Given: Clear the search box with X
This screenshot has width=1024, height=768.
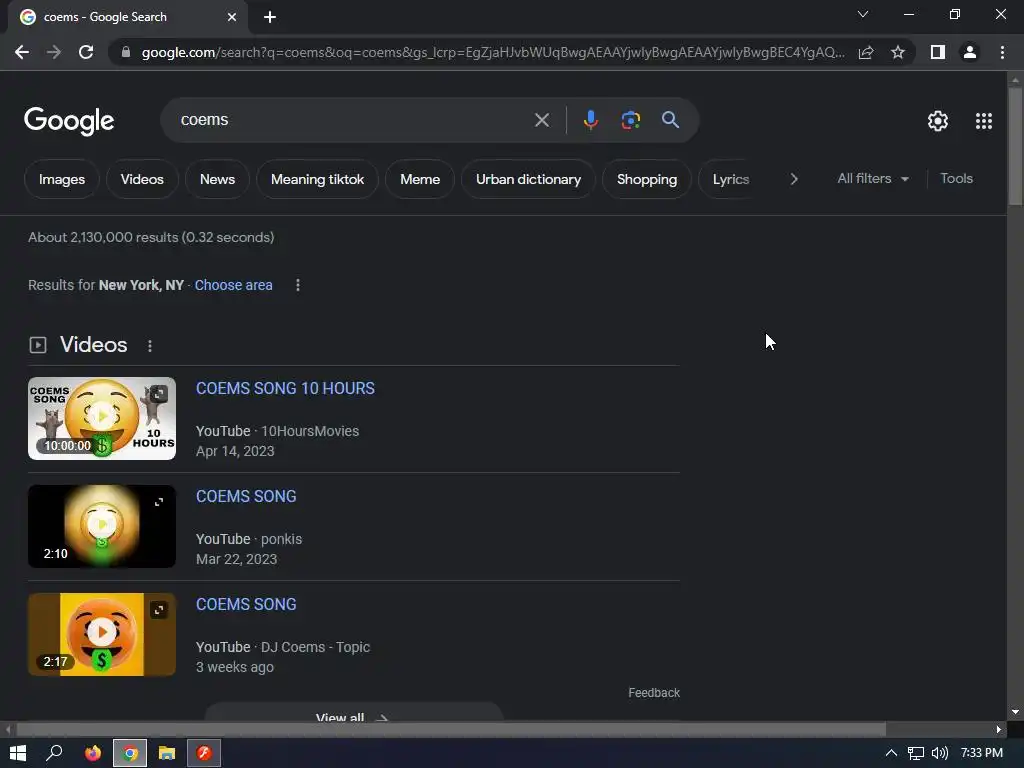Looking at the screenshot, I should point(541,120).
